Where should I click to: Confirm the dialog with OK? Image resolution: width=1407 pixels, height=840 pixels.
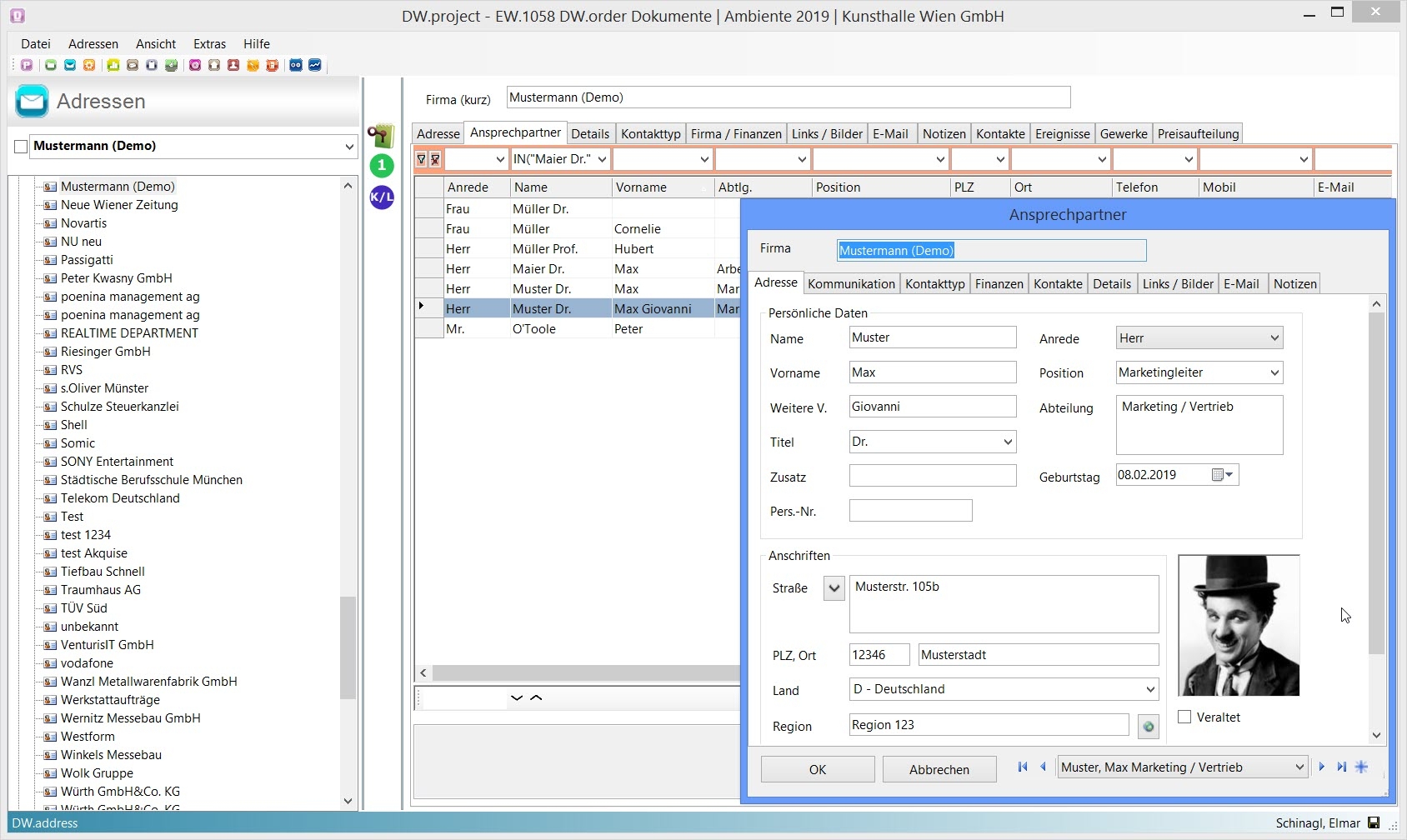pyautogui.click(x=817, y=769)
